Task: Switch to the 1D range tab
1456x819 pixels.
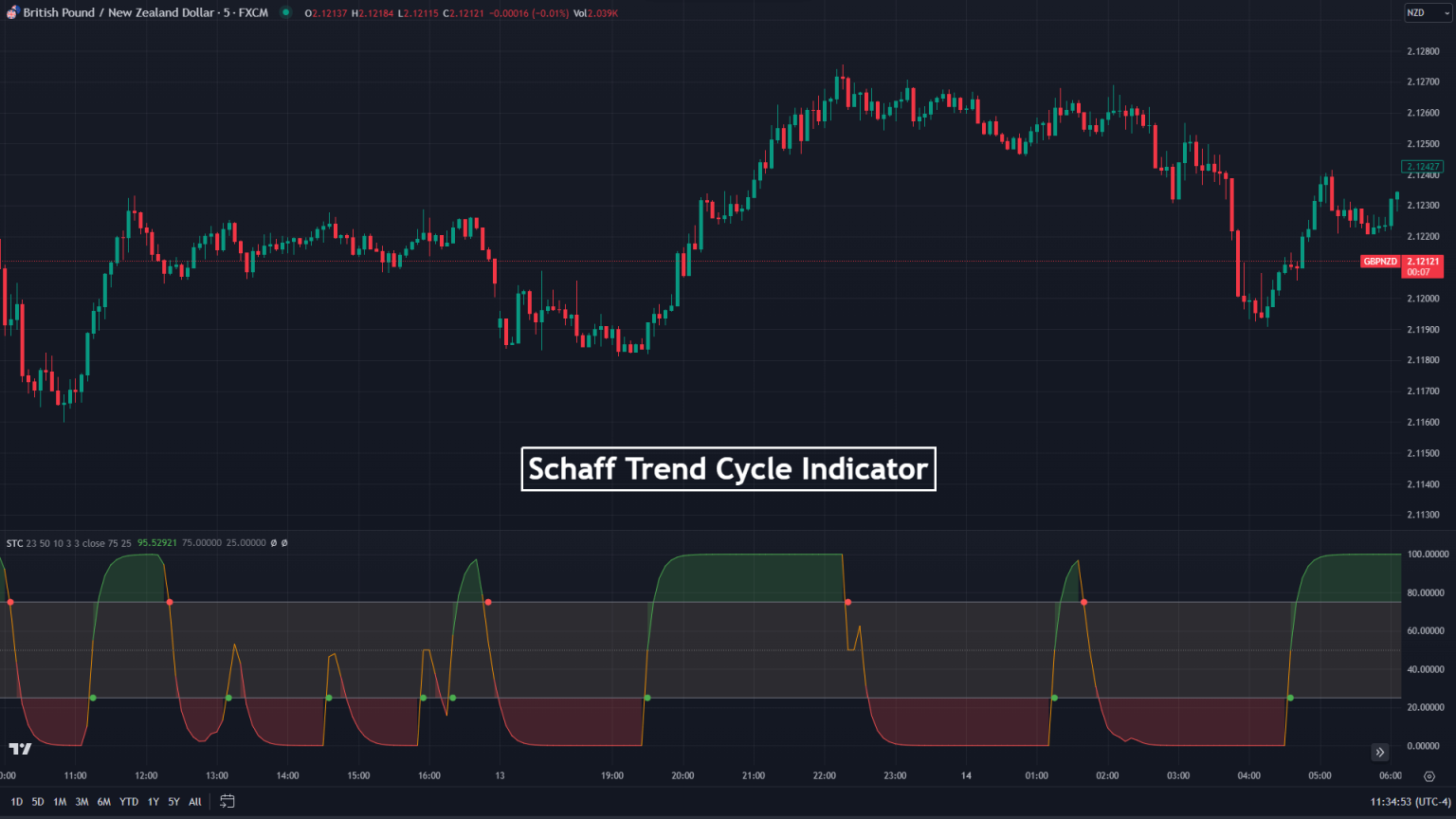Action: pos(16,801)
